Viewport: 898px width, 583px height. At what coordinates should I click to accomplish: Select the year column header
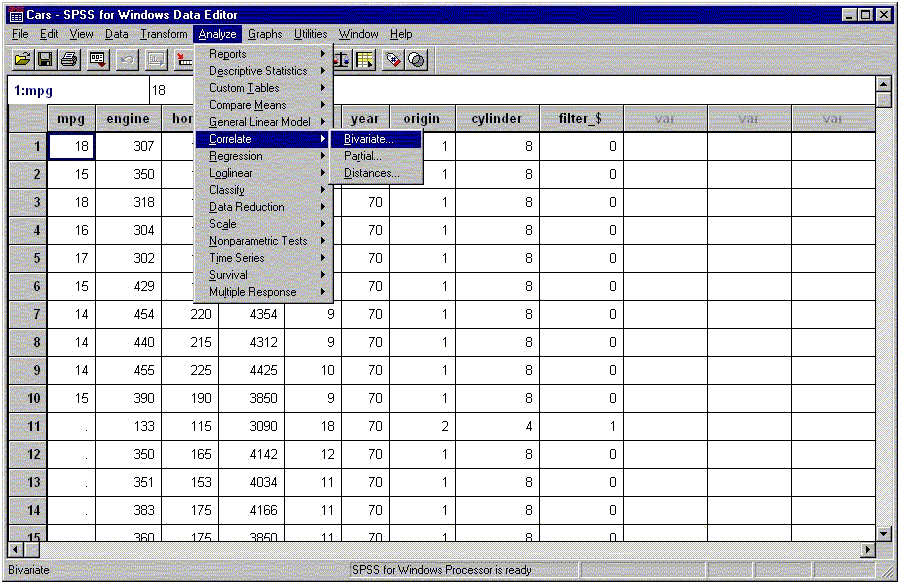click(x=365, y=119)
